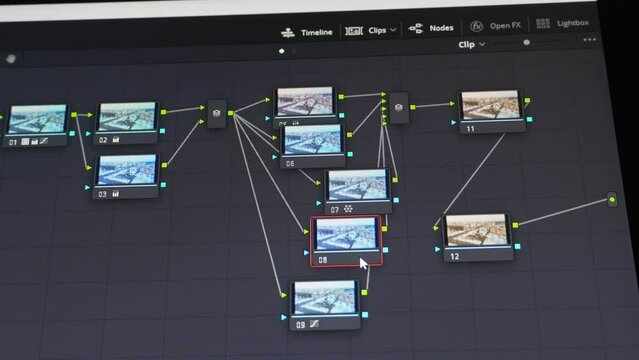The width and height of the screenshot is (639, 360).
Task: Click the node tree output connector
Action: click(x=612, y=200)
